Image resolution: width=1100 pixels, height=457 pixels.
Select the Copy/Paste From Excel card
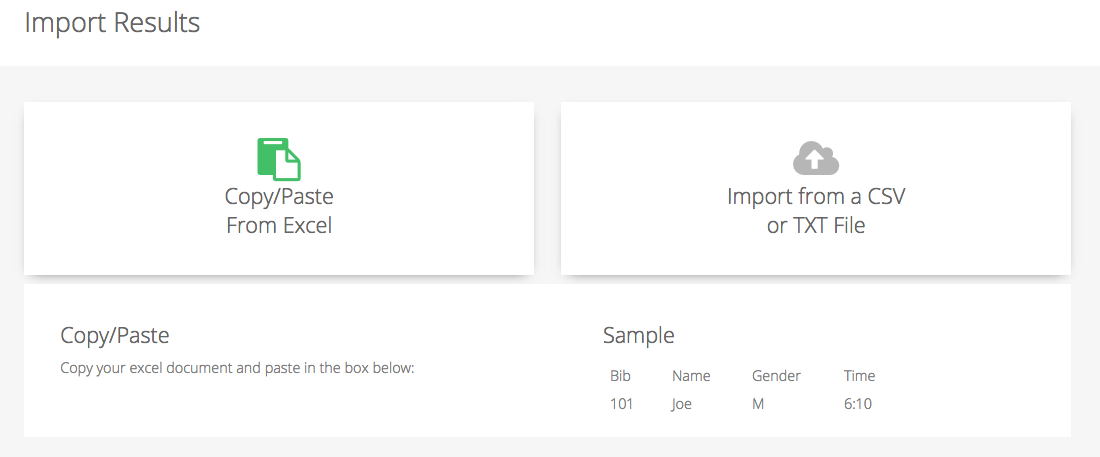279,188
